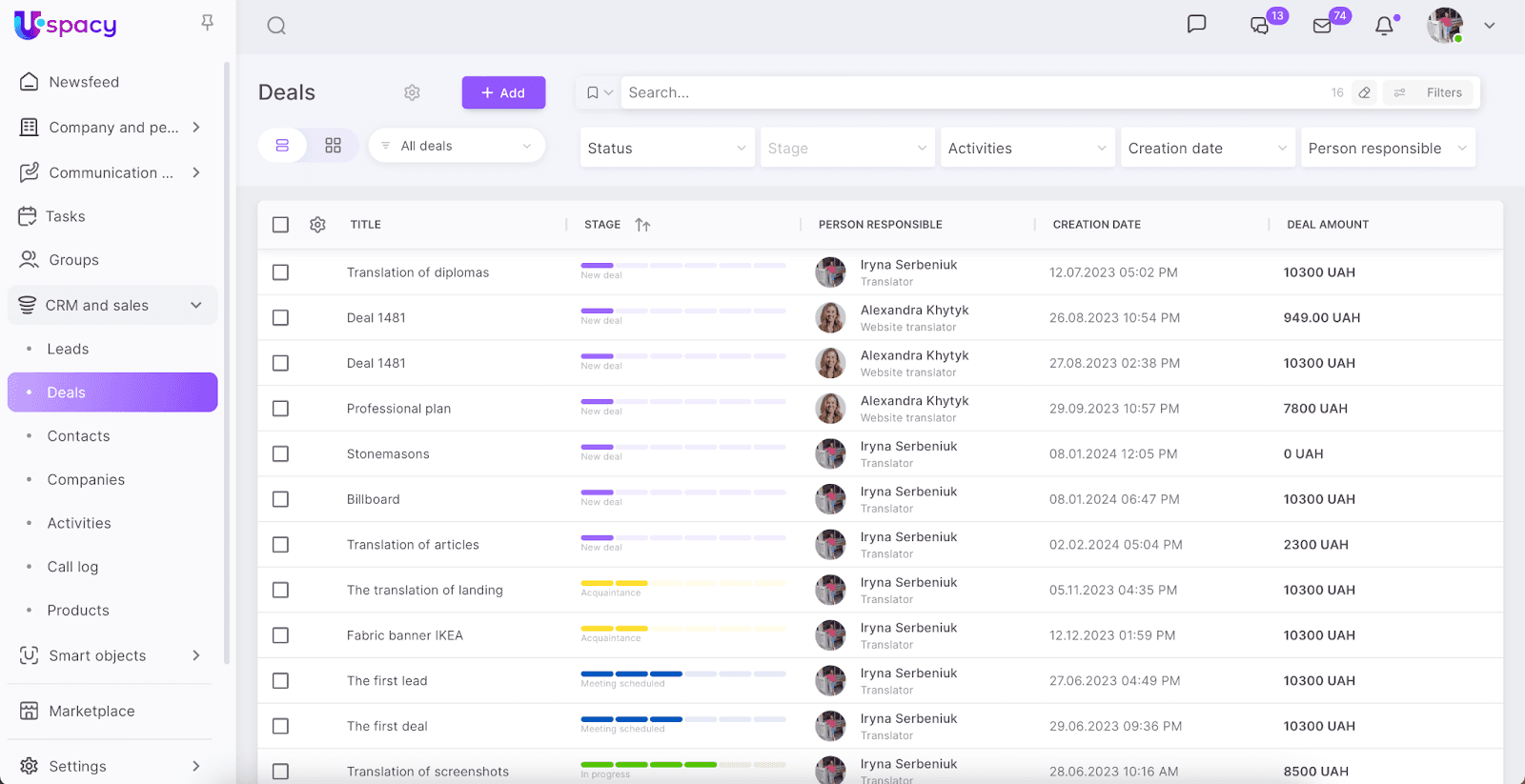The height and width of the screenshot is (784, 1525).
Task: Click the stage progress bar for Billboard
Action: [682, 493]
